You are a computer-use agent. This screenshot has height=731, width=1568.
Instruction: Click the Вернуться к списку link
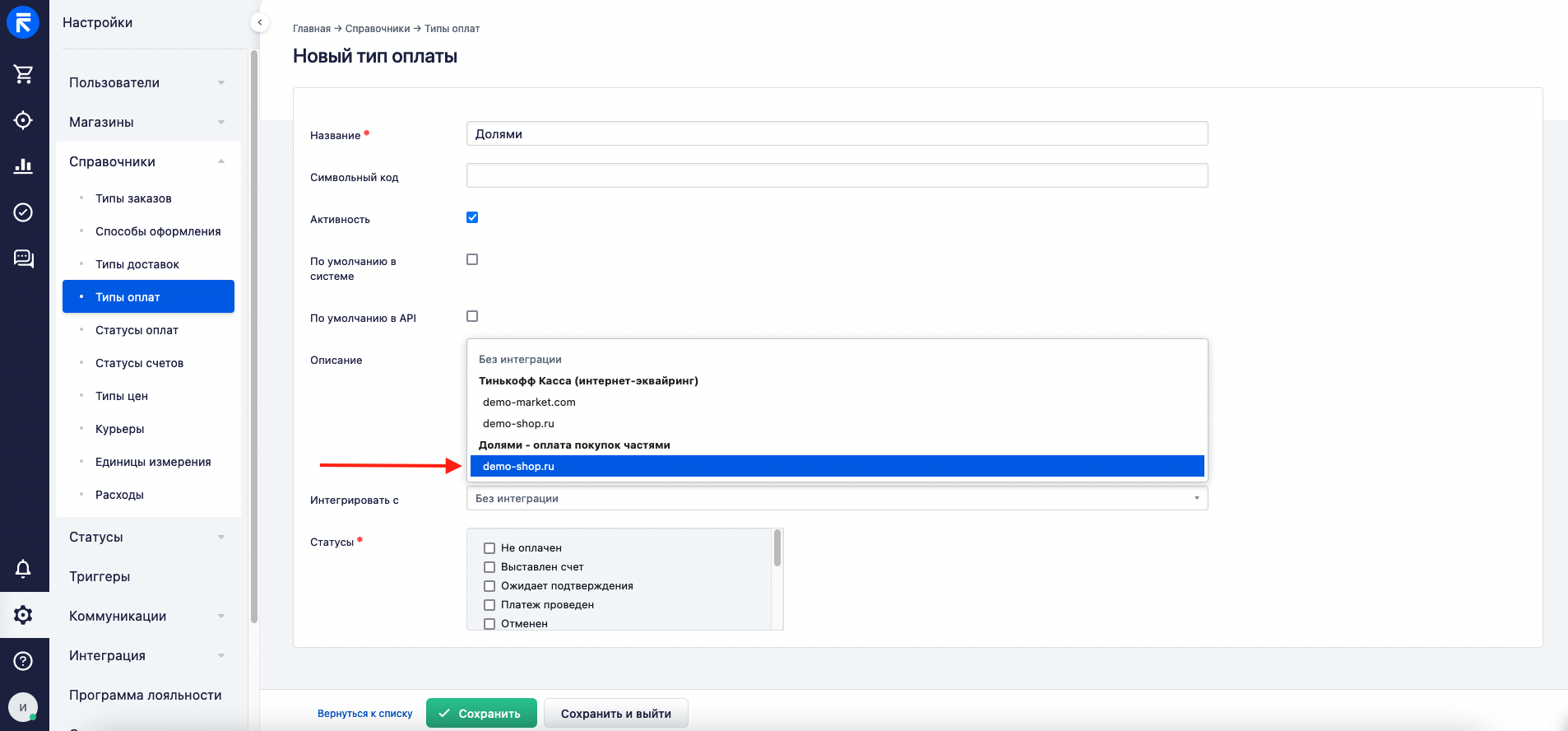[x=365, y=714]
